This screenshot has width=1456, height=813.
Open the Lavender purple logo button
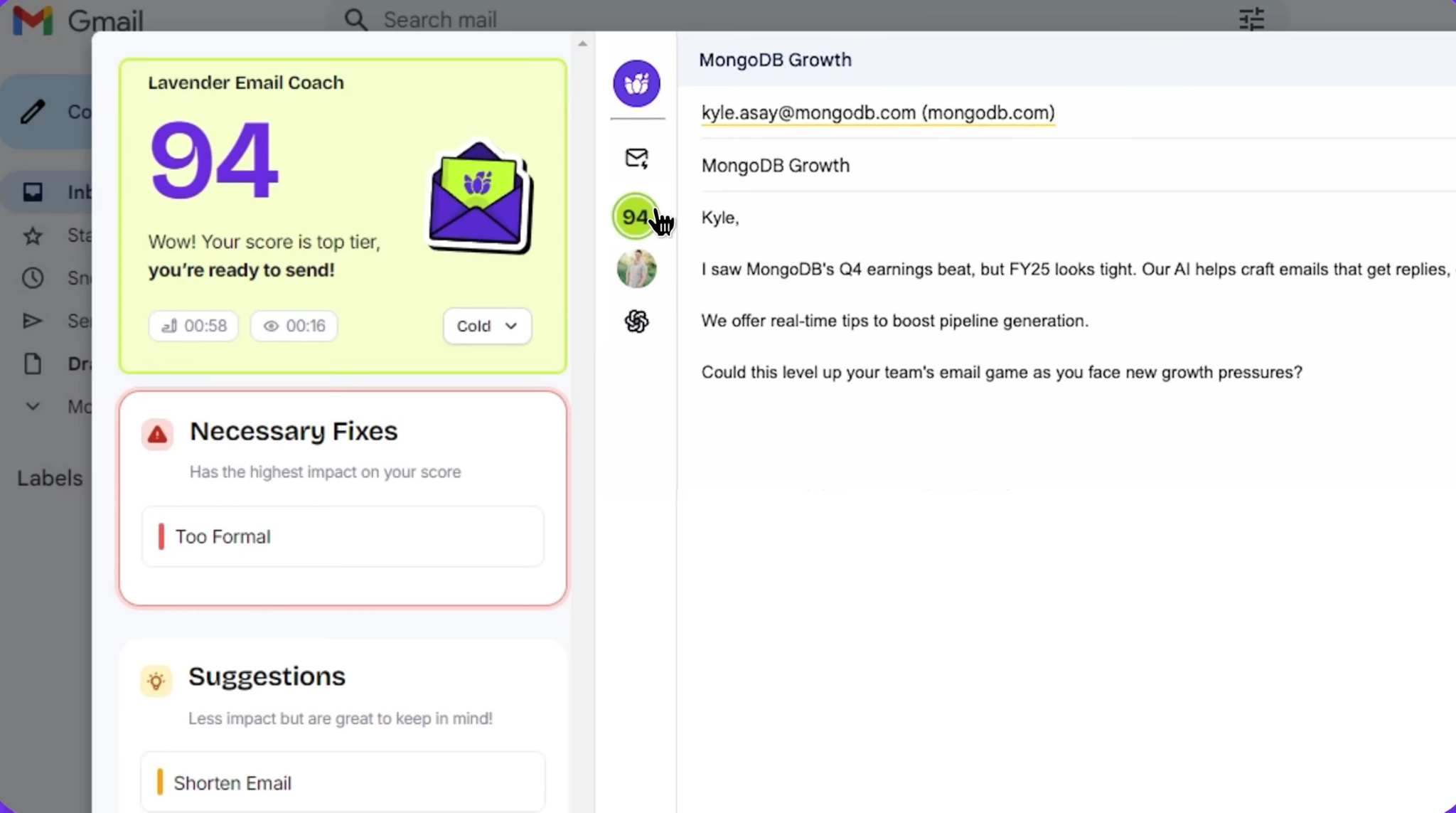tap(636, 83)
